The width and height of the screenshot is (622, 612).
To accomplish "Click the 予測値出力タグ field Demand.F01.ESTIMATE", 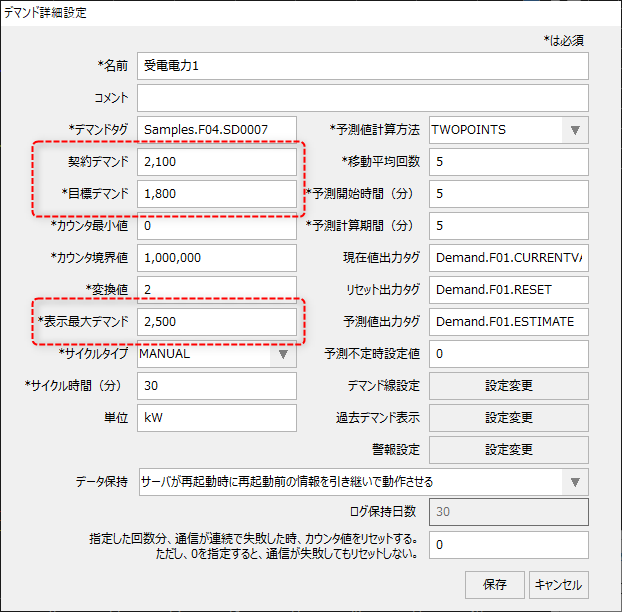I will coord(509,322).
